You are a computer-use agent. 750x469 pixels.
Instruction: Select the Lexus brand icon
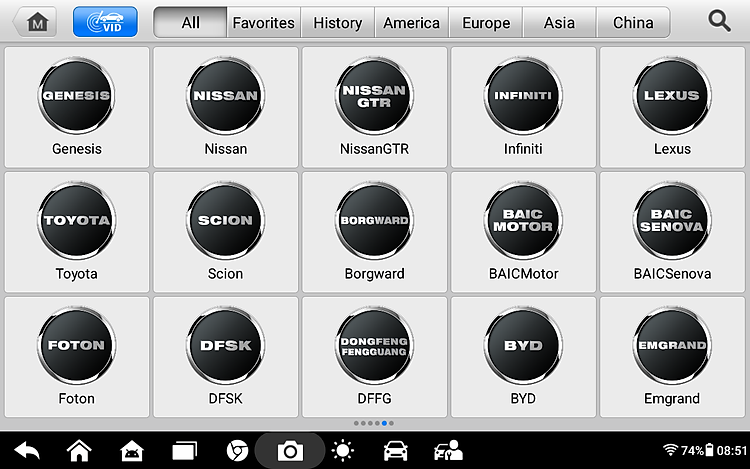pos(672,96)
